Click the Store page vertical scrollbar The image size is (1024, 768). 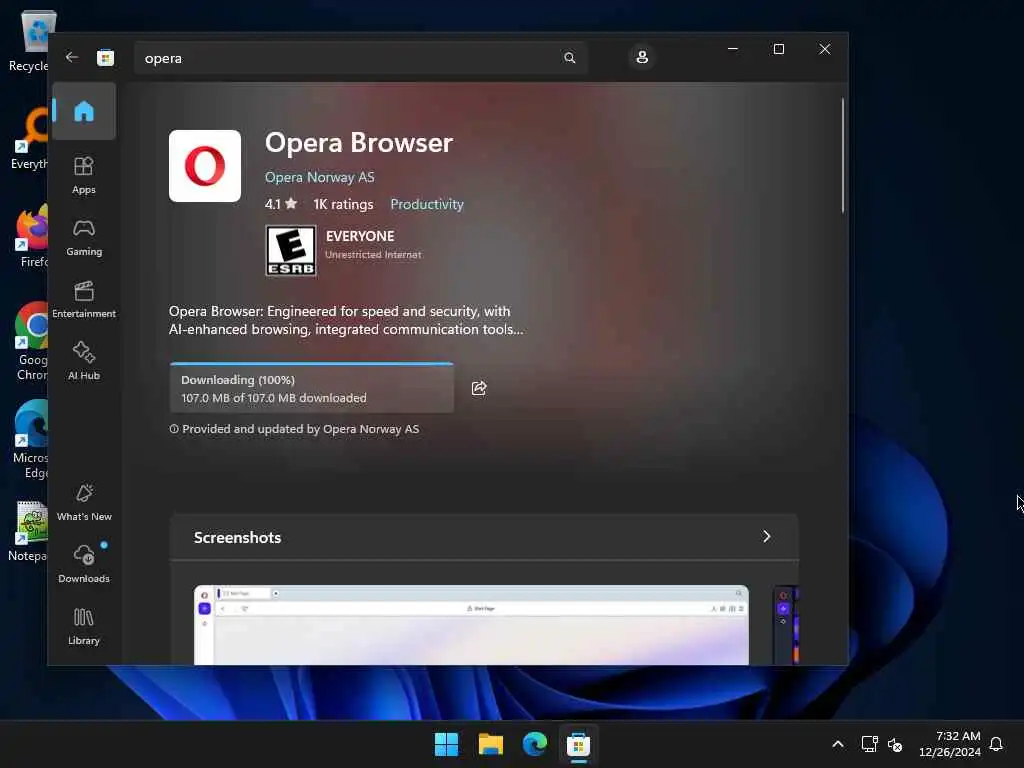(842, 155)
